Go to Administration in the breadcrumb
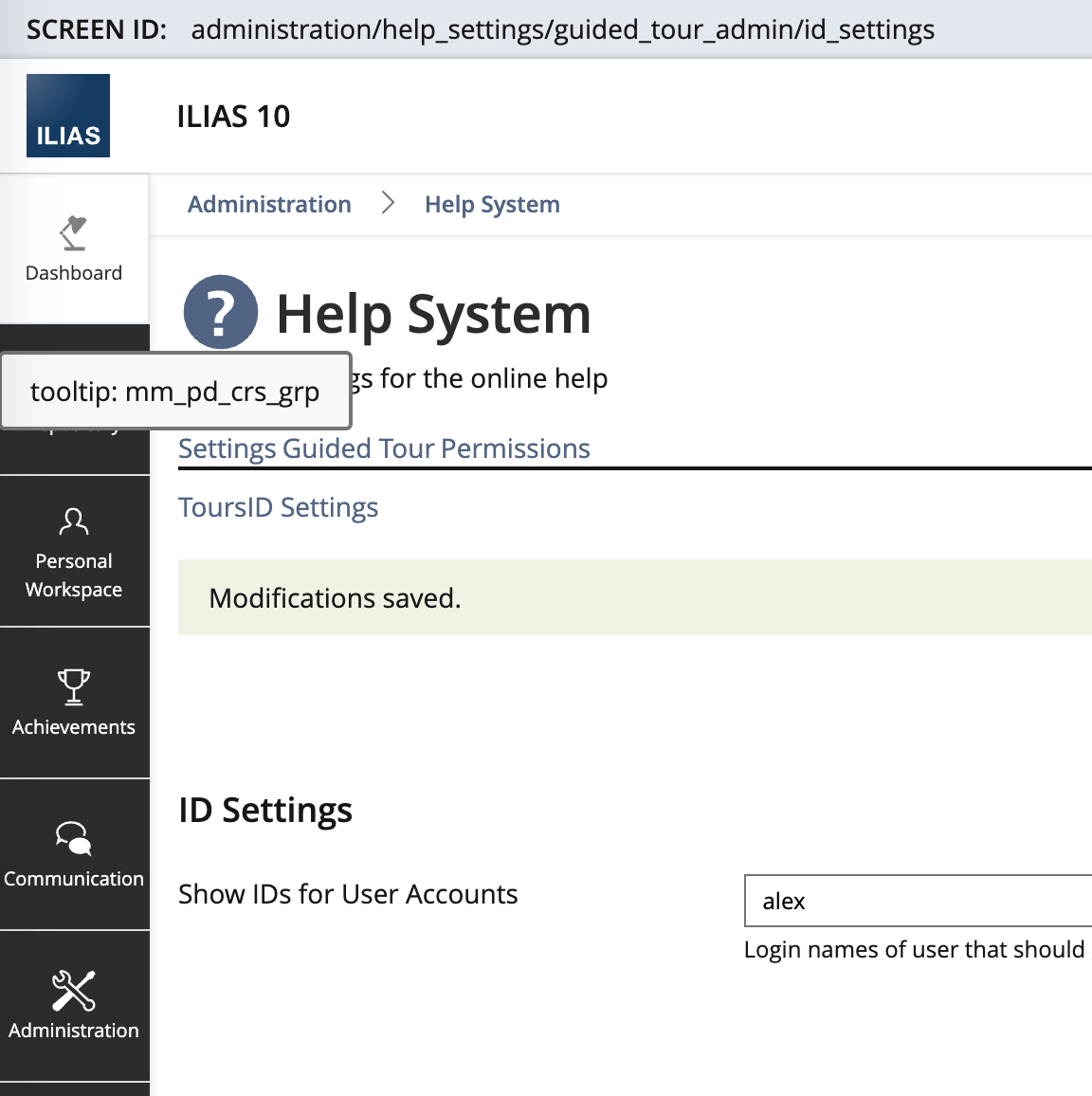The image size is (1092, 1096). 269,205
